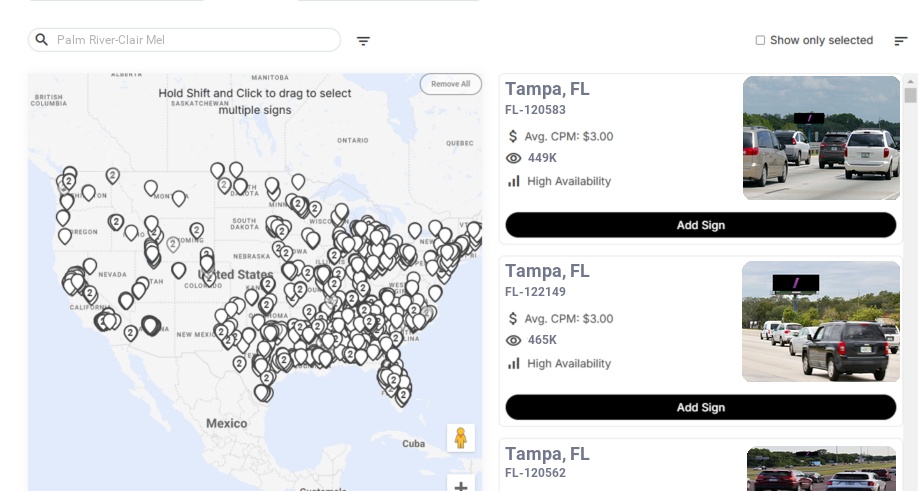Enable Show only selected checkbox

[x=760, y=41]
